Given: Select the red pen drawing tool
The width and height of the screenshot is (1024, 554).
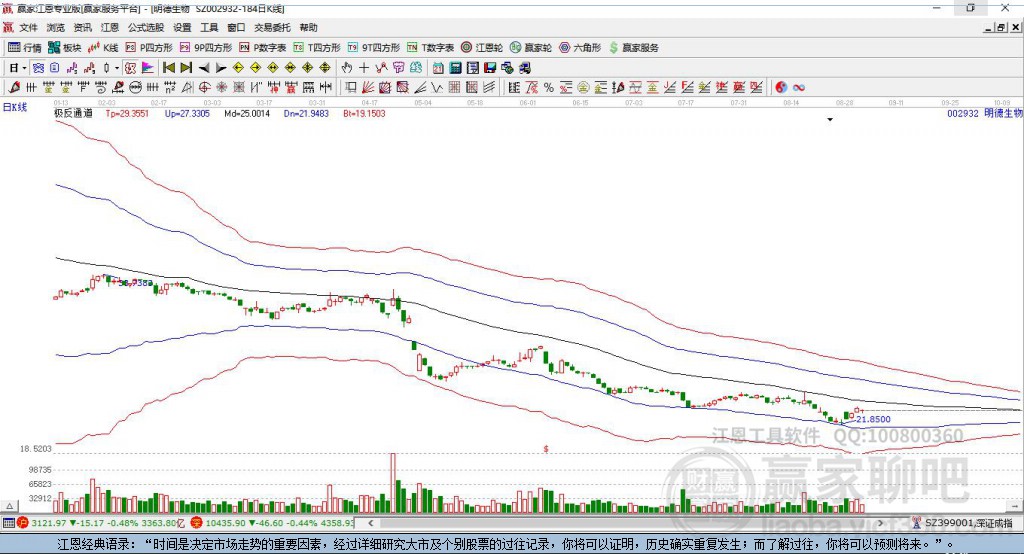Looking at the screenshot, I should 14,88.
